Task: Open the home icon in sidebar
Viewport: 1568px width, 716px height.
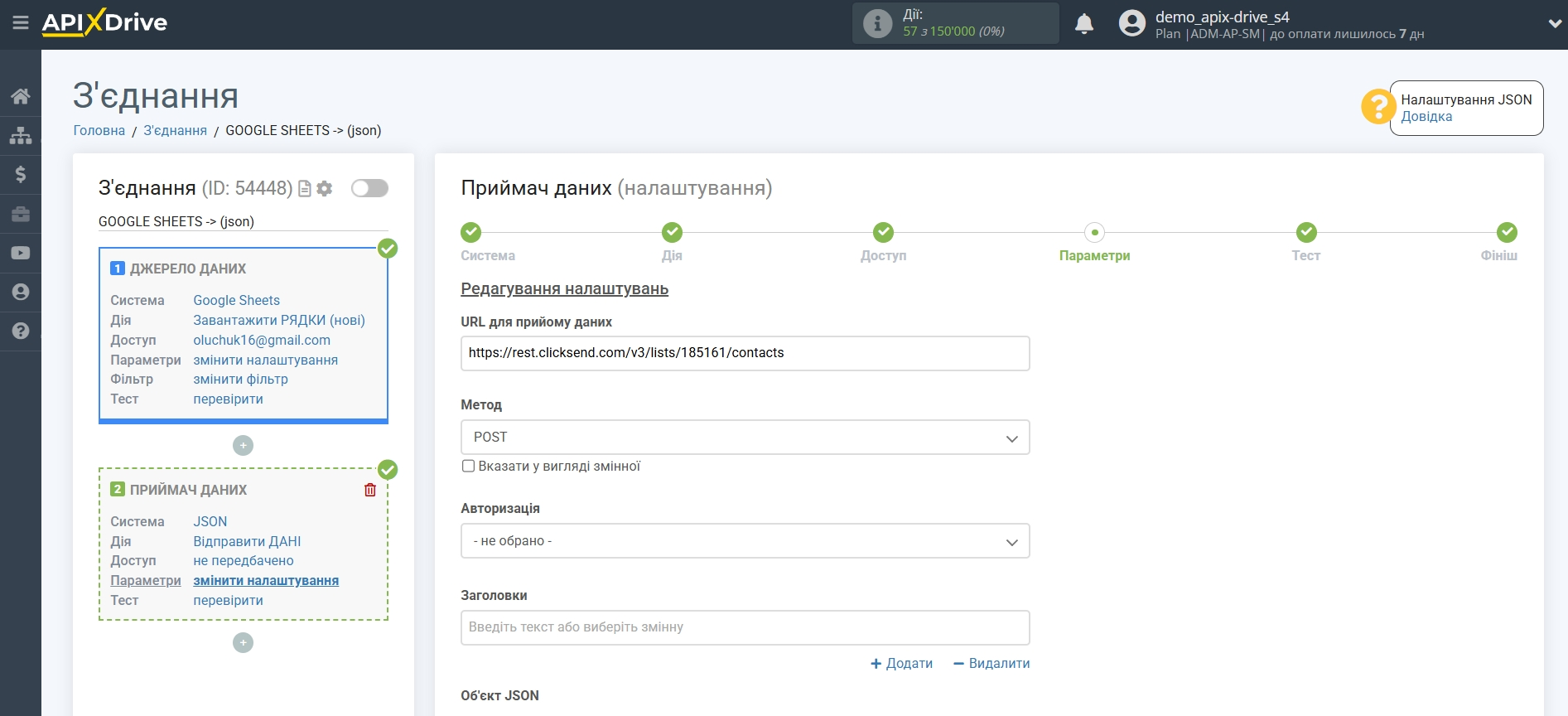Action: pos(21,96)
